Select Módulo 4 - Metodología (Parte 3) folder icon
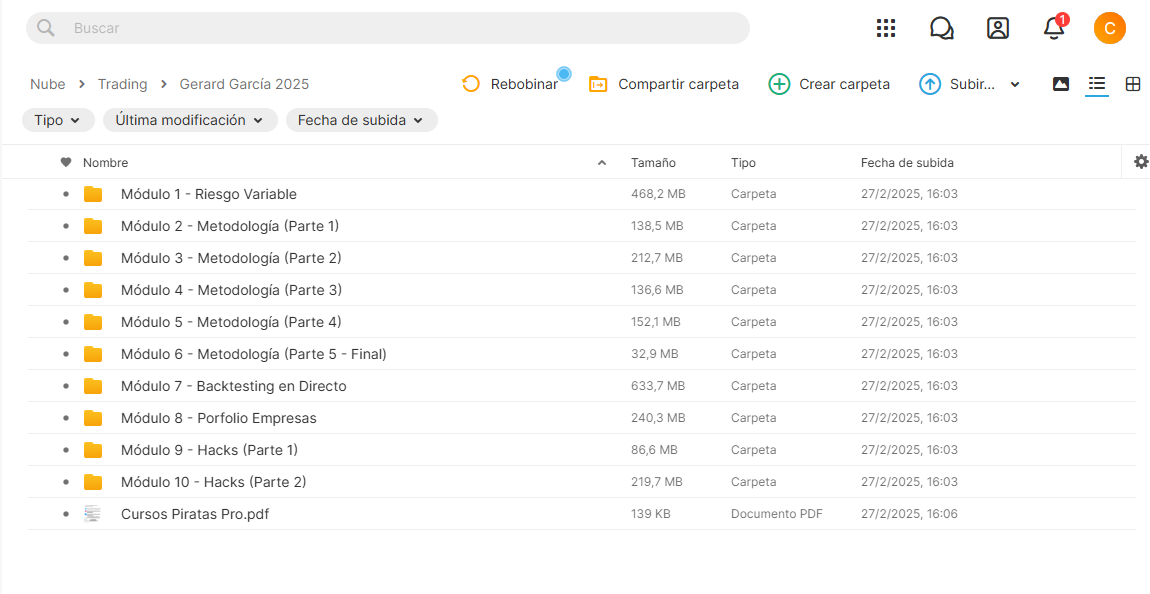The height and width of the screenshot is (594, 1150). click(x=93, y=290)
